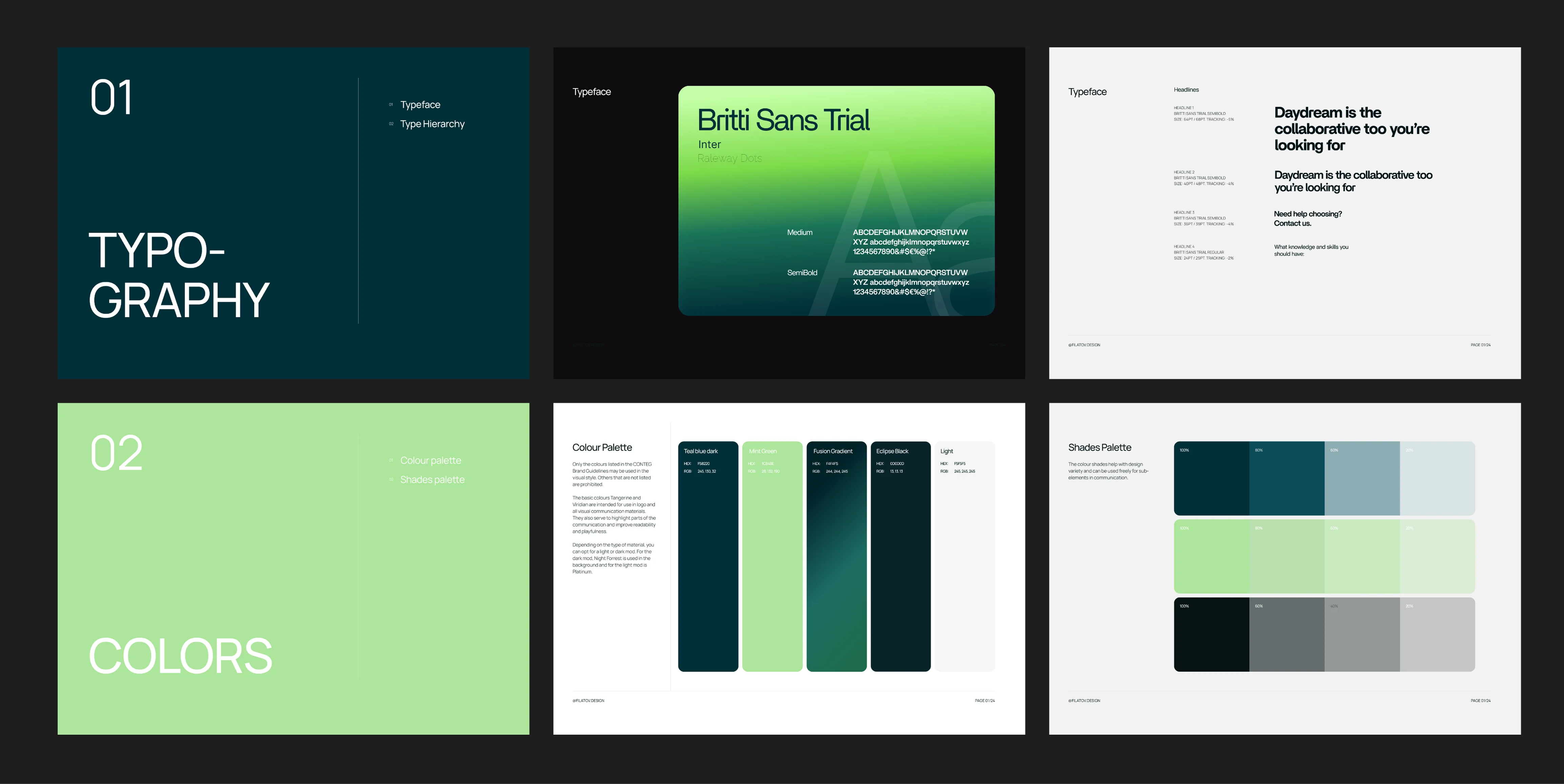Click 'Typeface' heading on the dark specimen slide
1564x784 pixels.
pos(591,92)
